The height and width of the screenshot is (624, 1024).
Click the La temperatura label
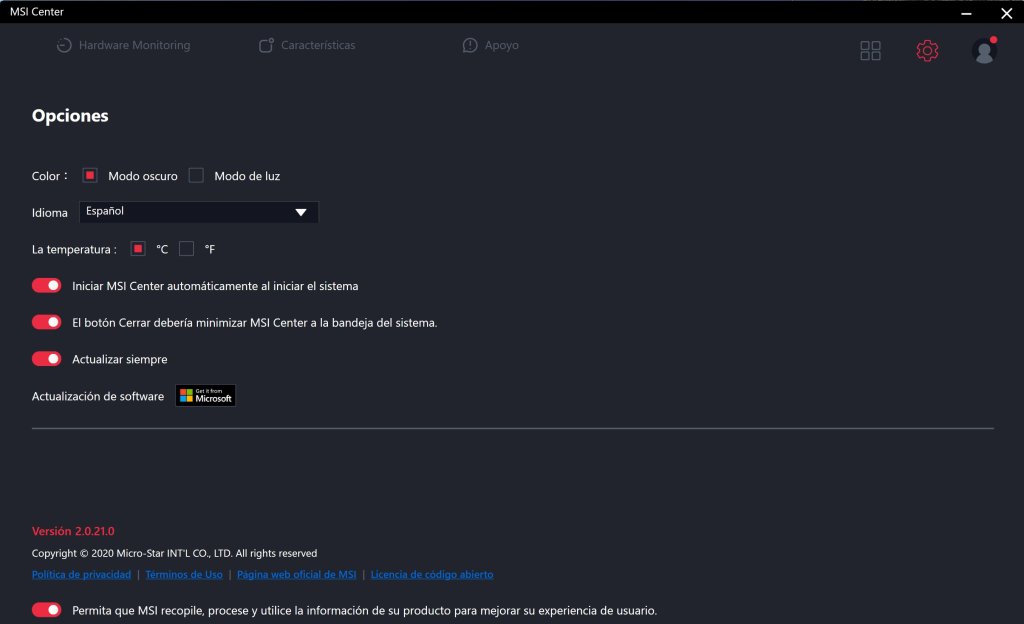coord(74,249)
